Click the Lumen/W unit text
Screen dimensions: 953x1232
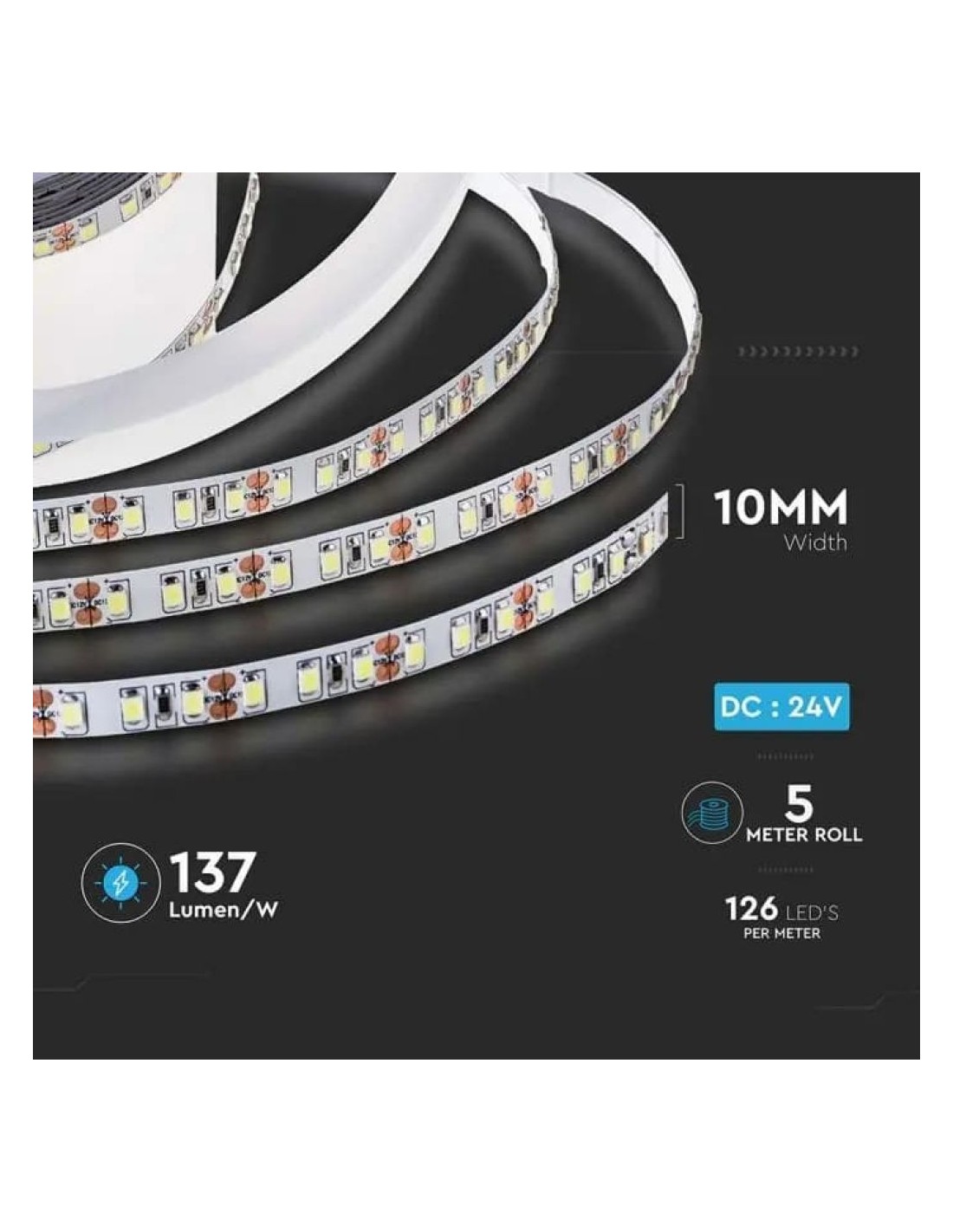(227, 911)
